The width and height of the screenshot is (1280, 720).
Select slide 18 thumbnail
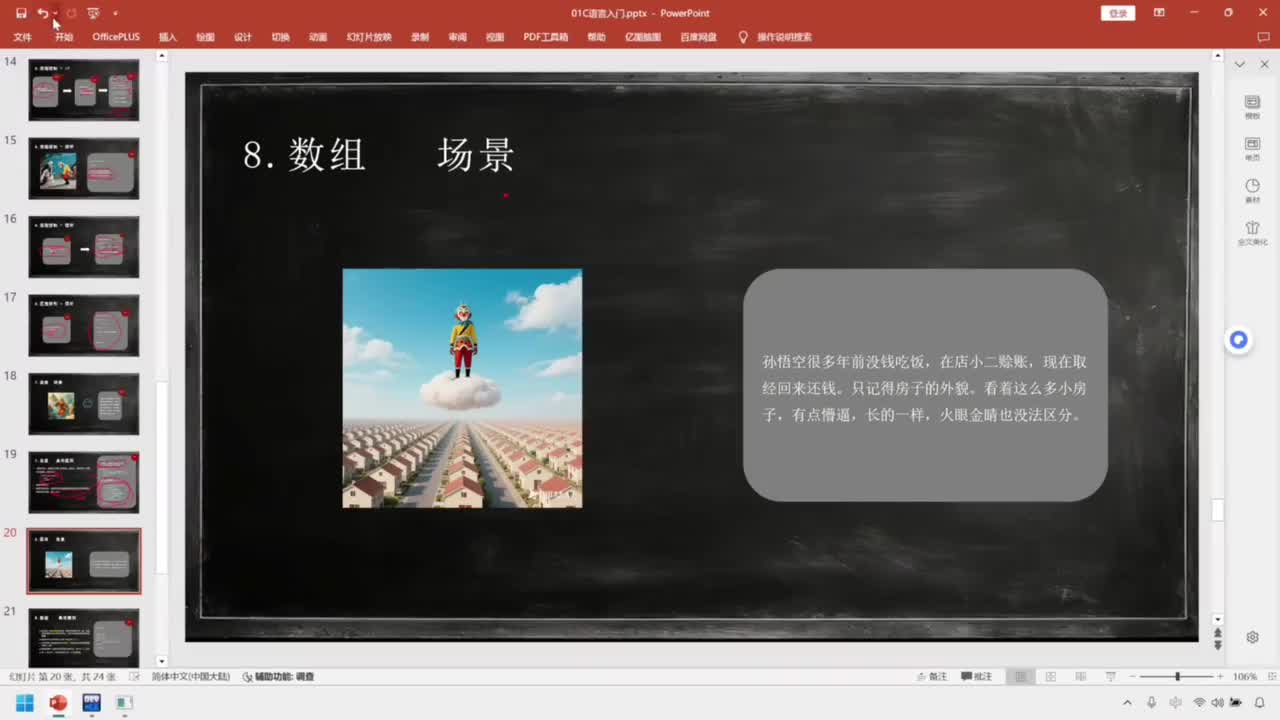(84, 404)
